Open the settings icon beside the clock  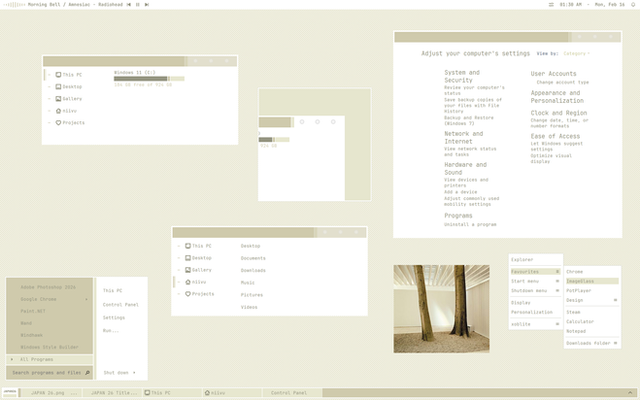(551, 4)
